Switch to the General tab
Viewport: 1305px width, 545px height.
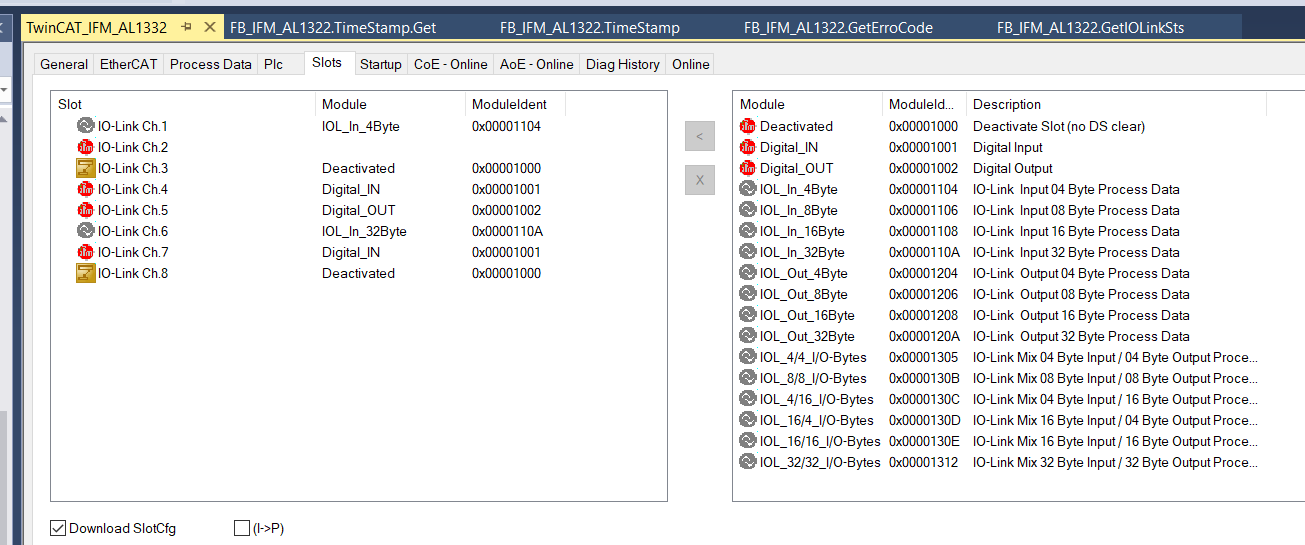click(x=64, y=64)
